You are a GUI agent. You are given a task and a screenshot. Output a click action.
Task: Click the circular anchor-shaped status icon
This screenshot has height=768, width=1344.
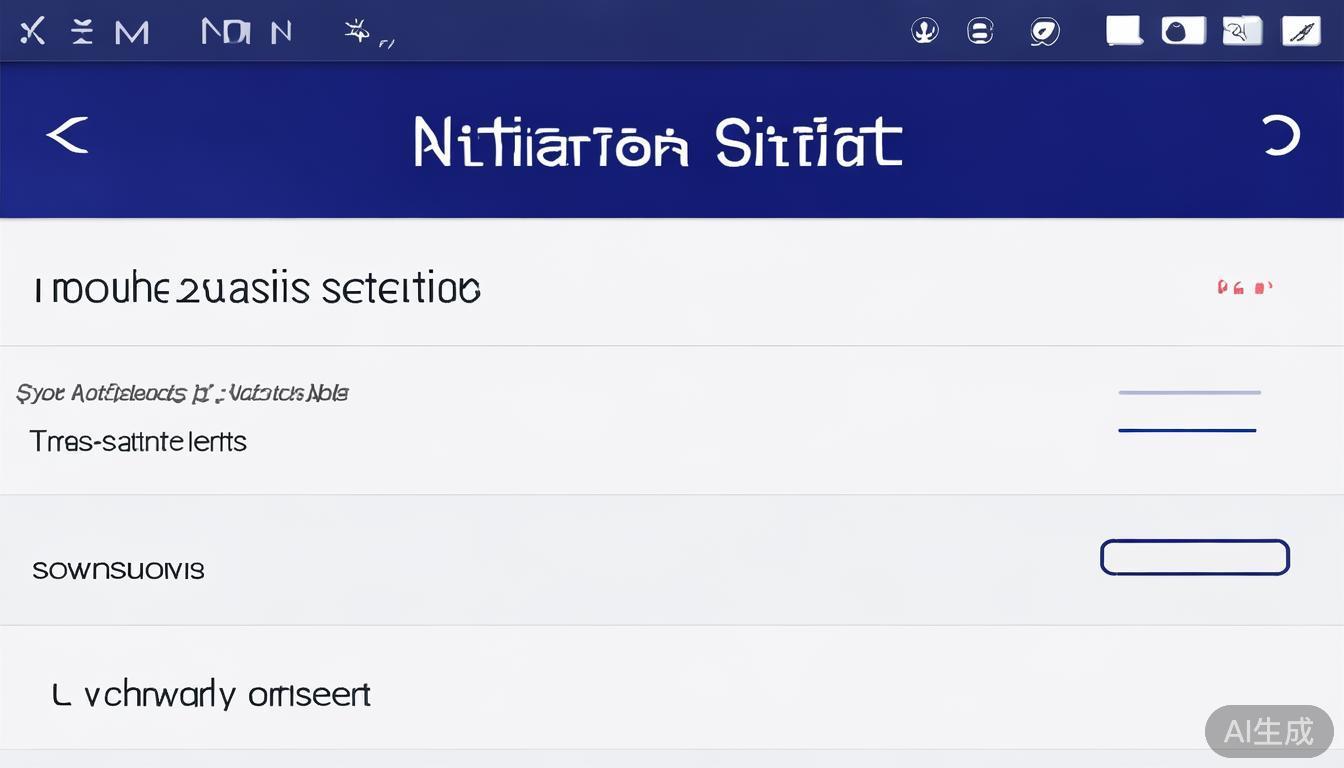(925, 31)
